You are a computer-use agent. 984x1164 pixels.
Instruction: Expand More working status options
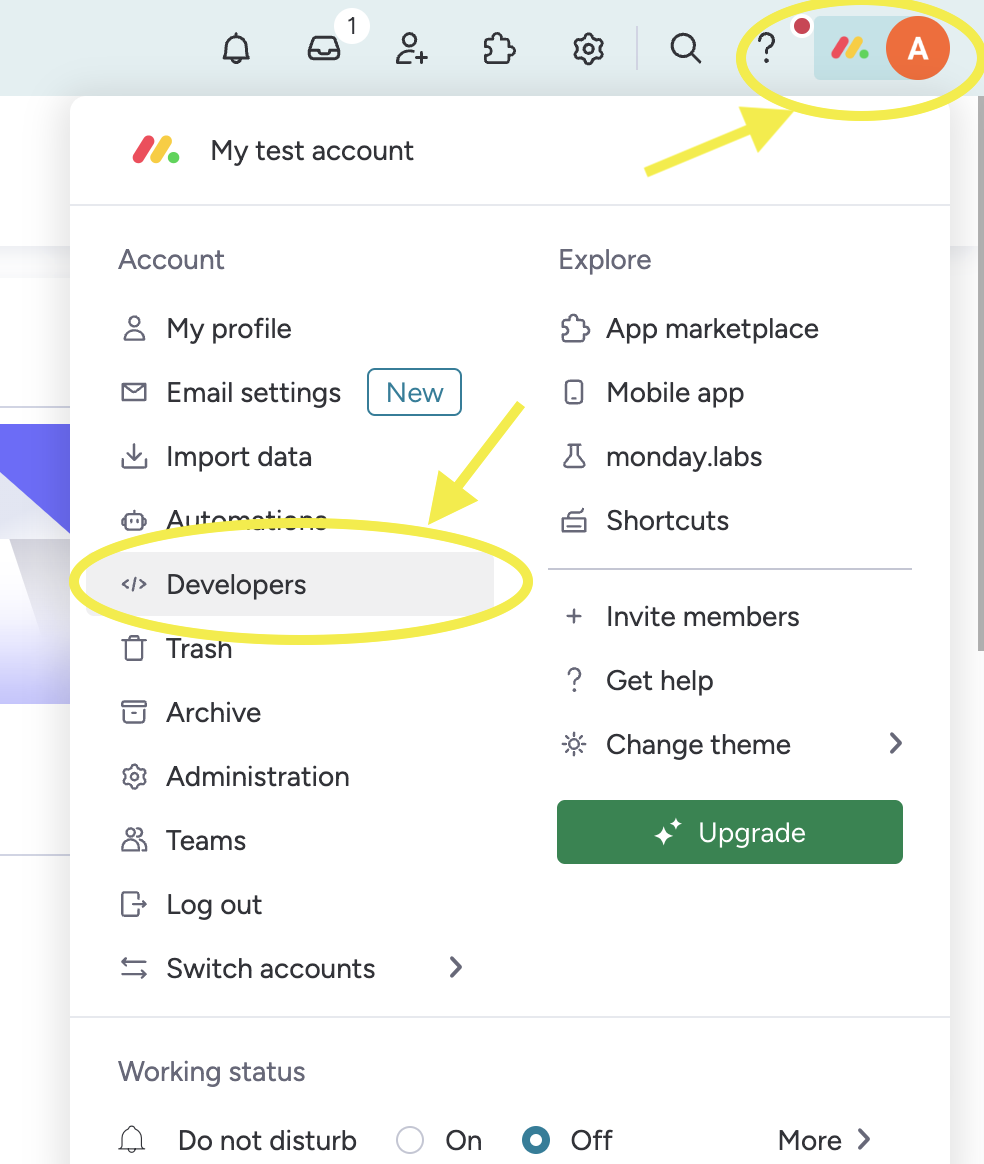pyautogui.click(x=824, y=1140)
